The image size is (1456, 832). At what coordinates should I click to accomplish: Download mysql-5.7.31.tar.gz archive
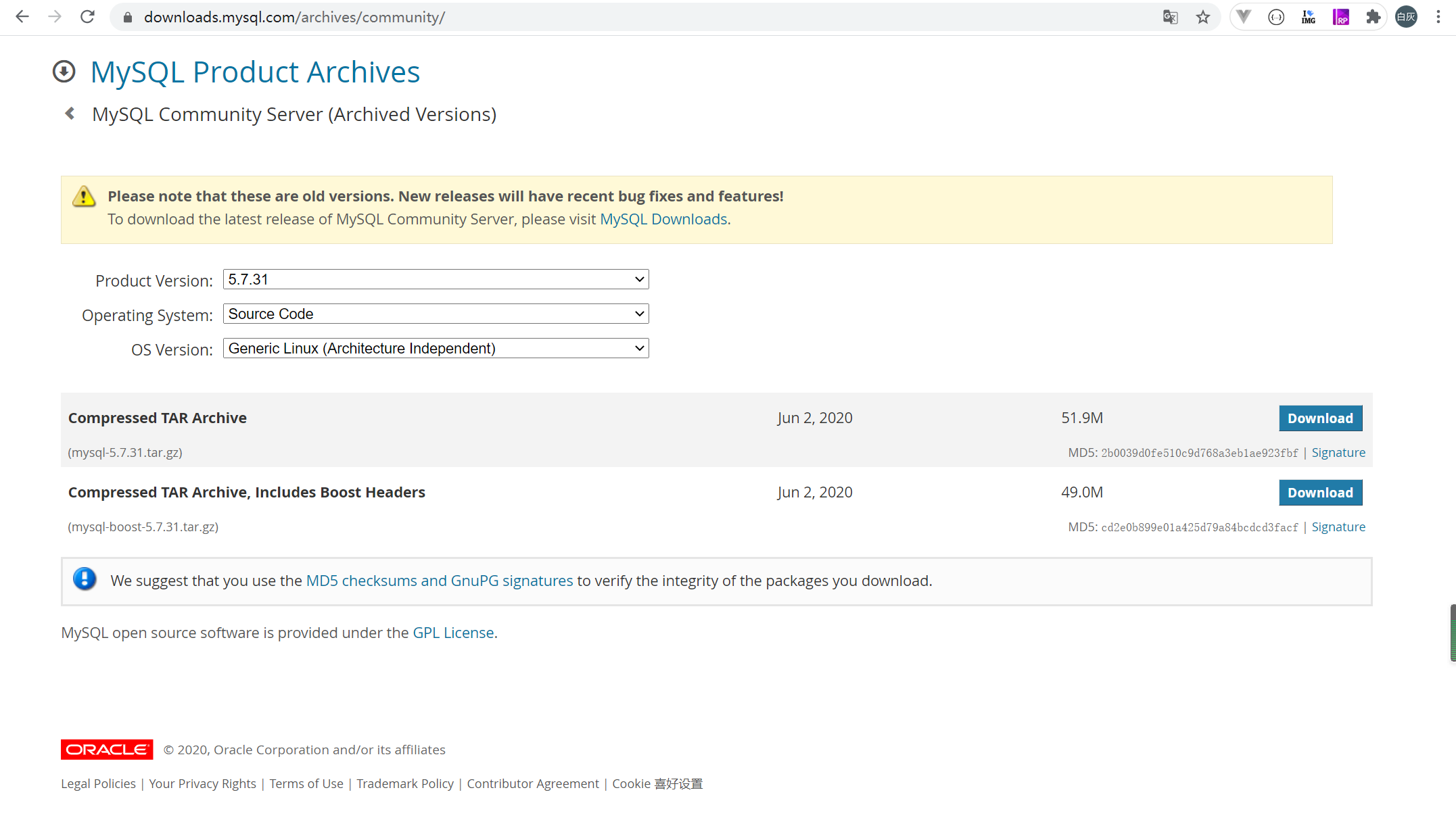pyautogui.click(x=1319, y=418)
